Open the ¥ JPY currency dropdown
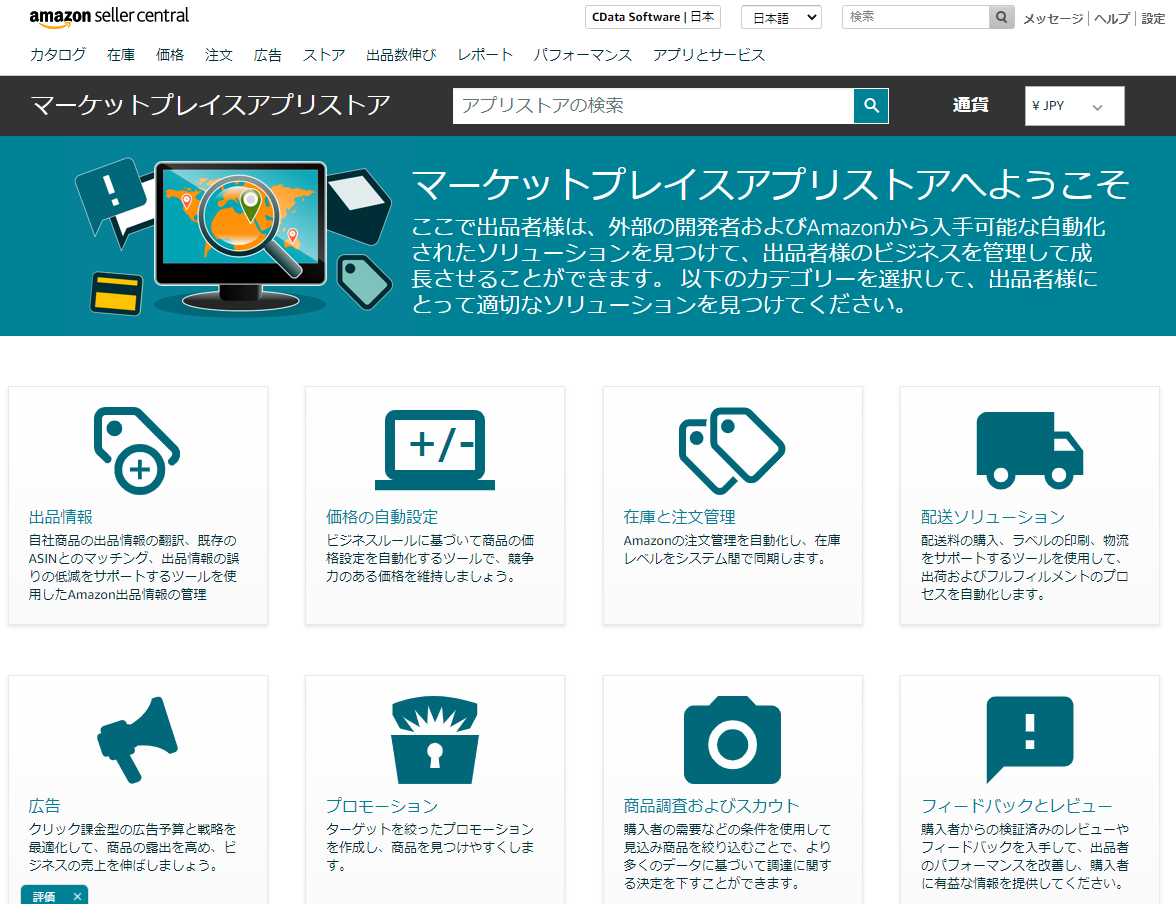 tap(1075, 106)
